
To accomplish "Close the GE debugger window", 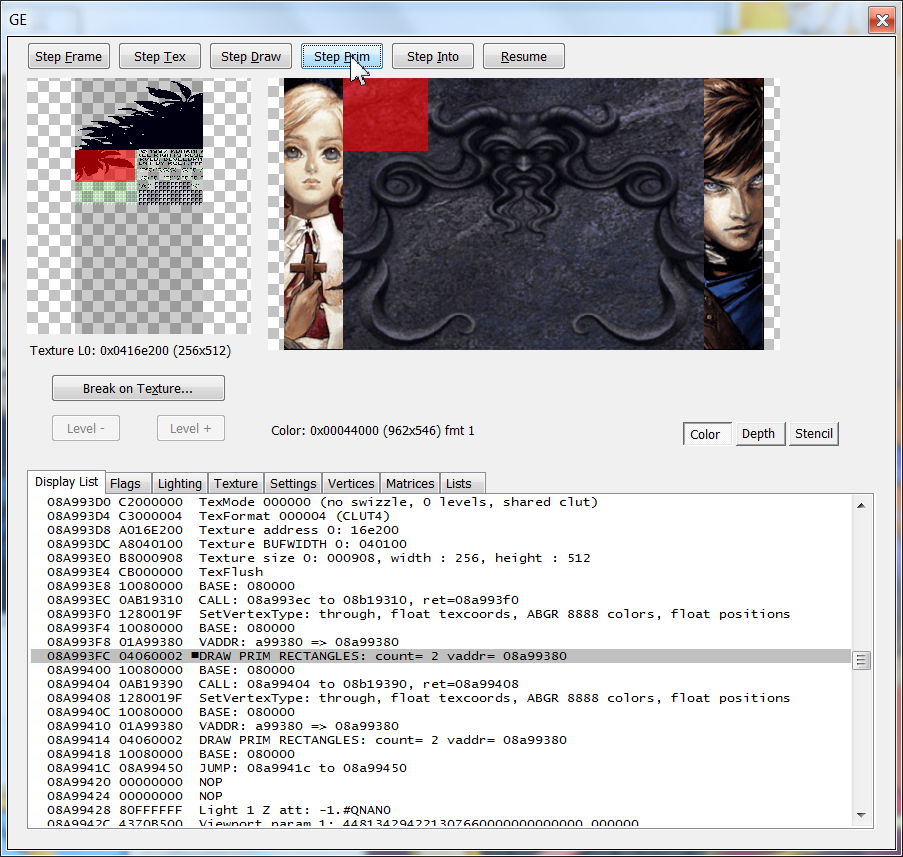I will tap(880, 19).
